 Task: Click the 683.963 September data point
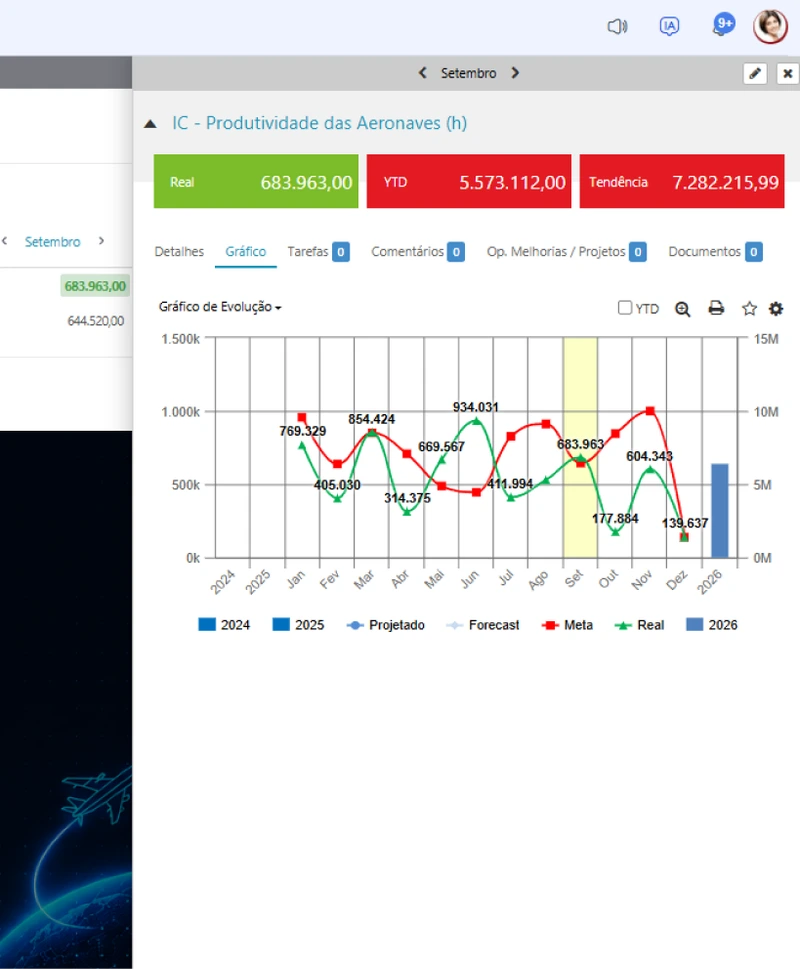click(x=580, y=458)
